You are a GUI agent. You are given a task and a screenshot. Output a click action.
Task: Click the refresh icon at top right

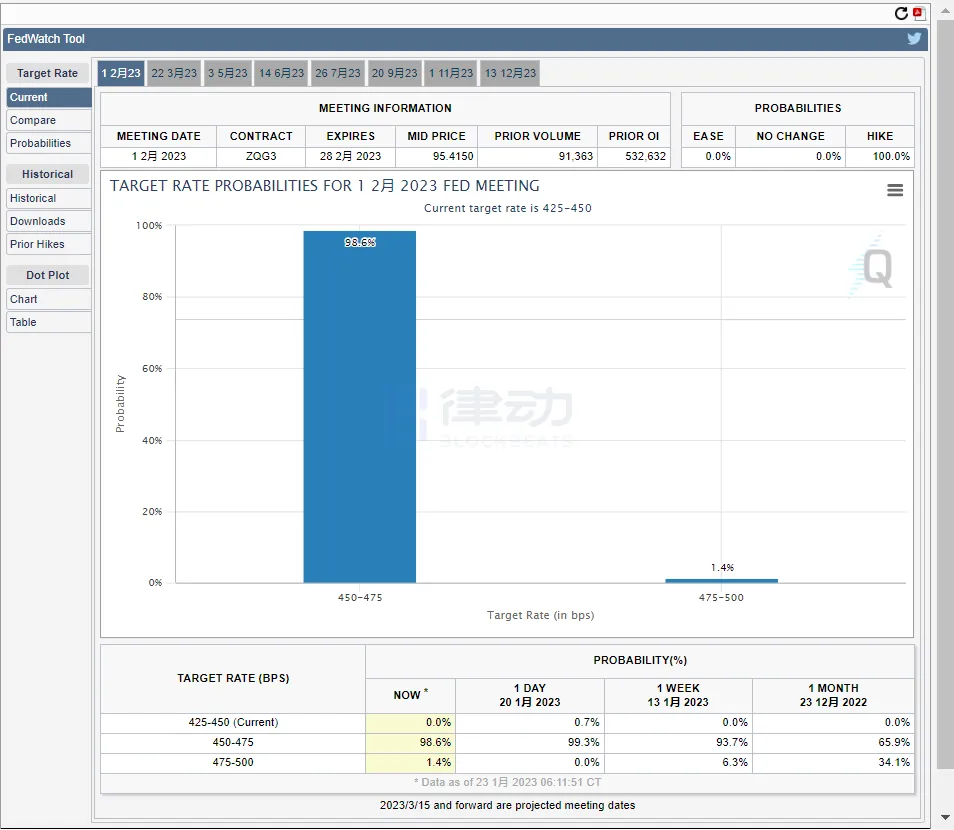[901, 13]
